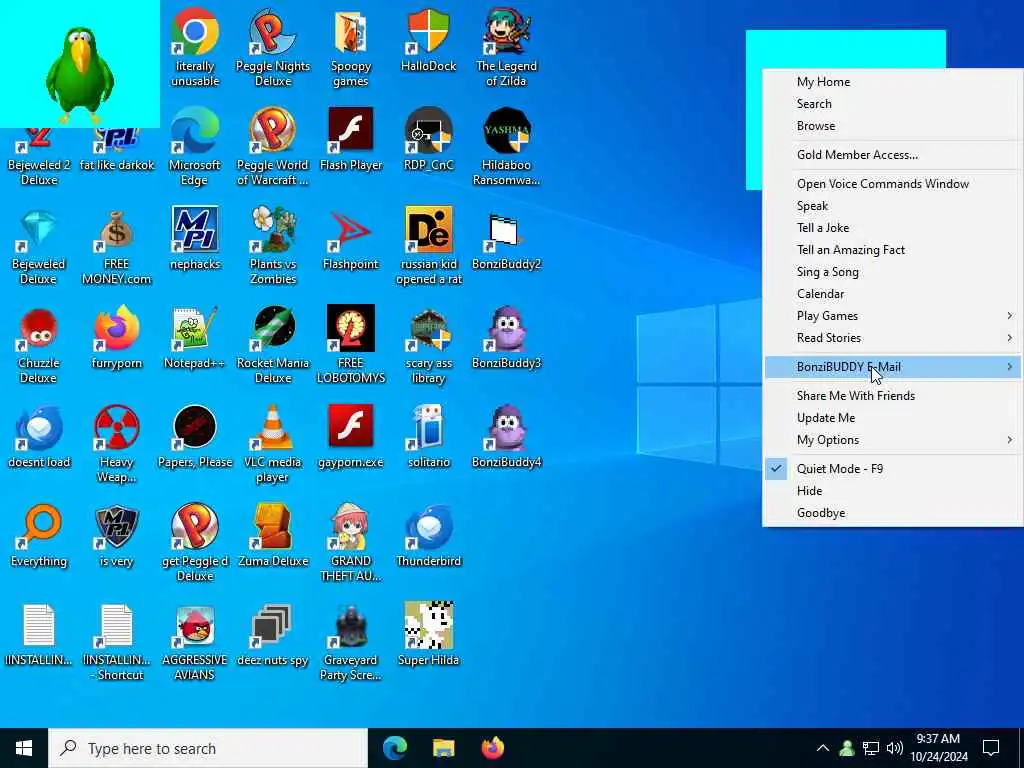Image resolution: width=1024 pixels, height=768 pixels.
Task: Select the AGGRESSIVE AVIANS icon
Action: (x=195, y=642)
